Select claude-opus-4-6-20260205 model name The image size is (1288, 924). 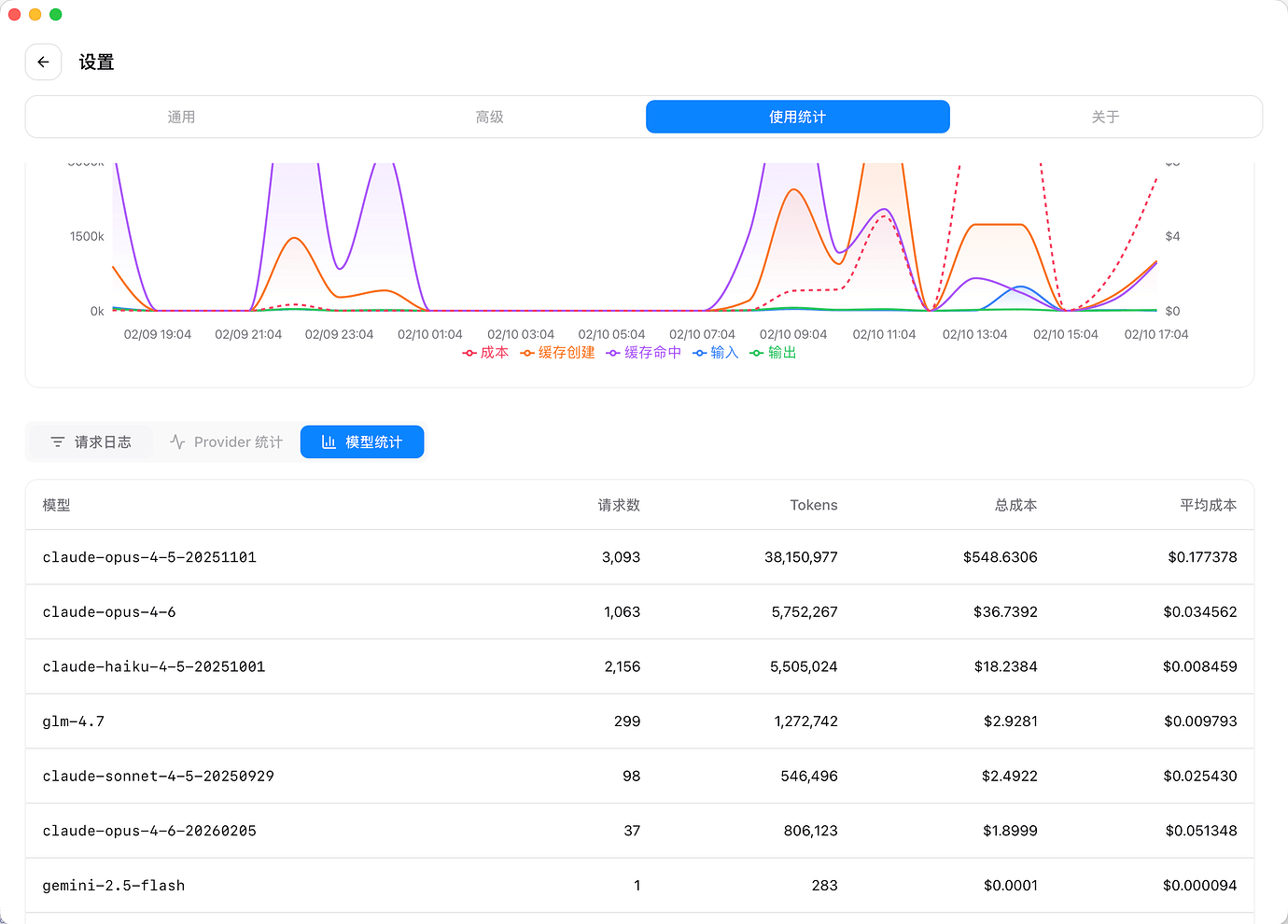pos(149,831)
